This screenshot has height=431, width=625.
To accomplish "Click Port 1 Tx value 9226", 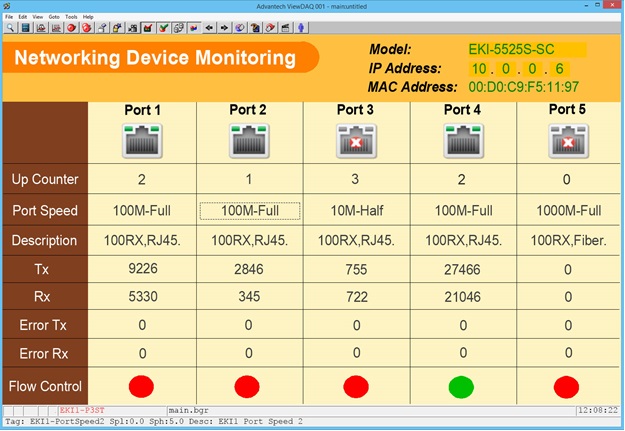I will (x=143, y=269).
